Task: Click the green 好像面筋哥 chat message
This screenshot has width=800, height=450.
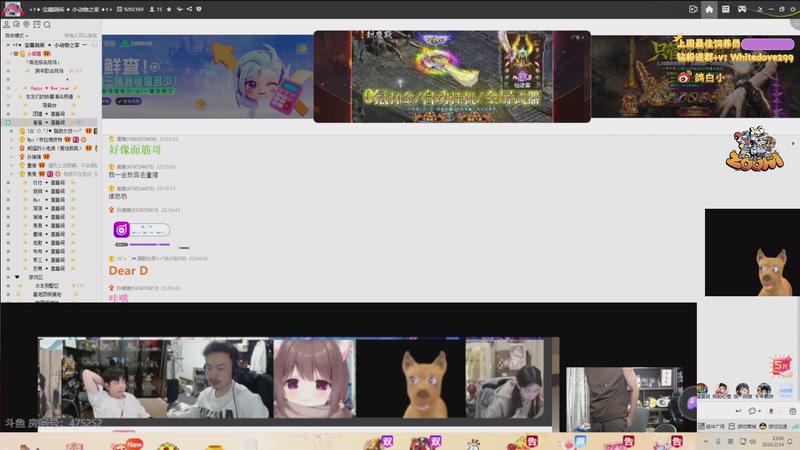Action: point(135,149)
